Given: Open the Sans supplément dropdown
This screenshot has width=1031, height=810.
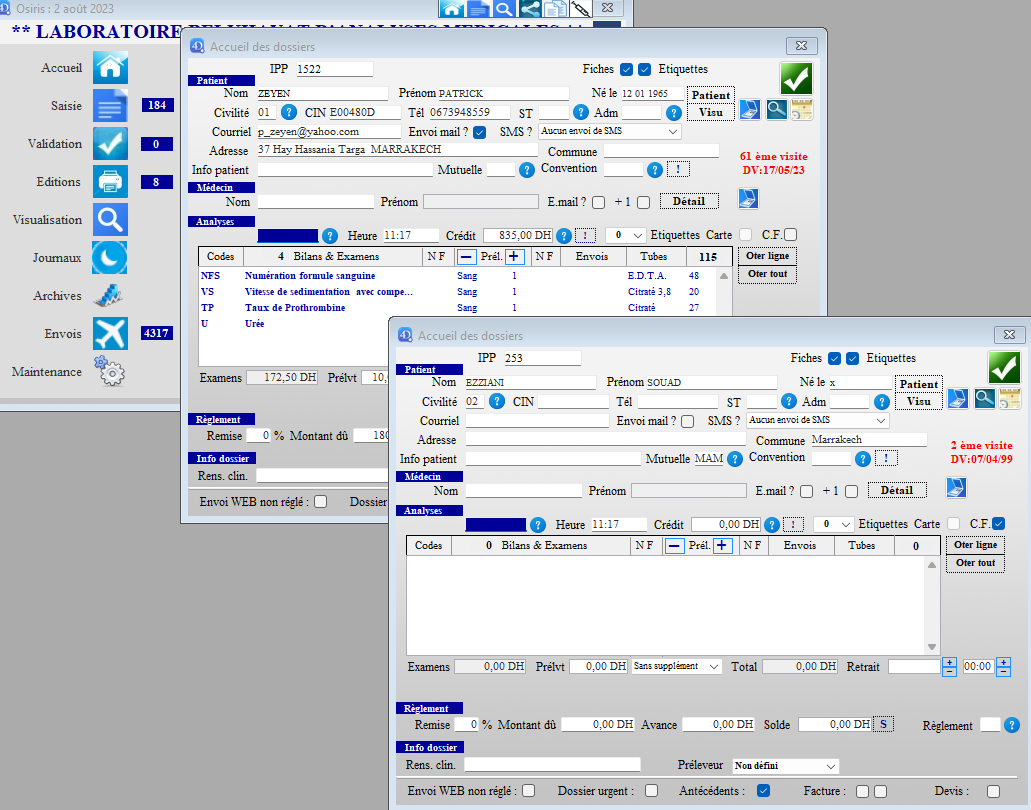Looking at the screenshot, I should pos(677,666).
